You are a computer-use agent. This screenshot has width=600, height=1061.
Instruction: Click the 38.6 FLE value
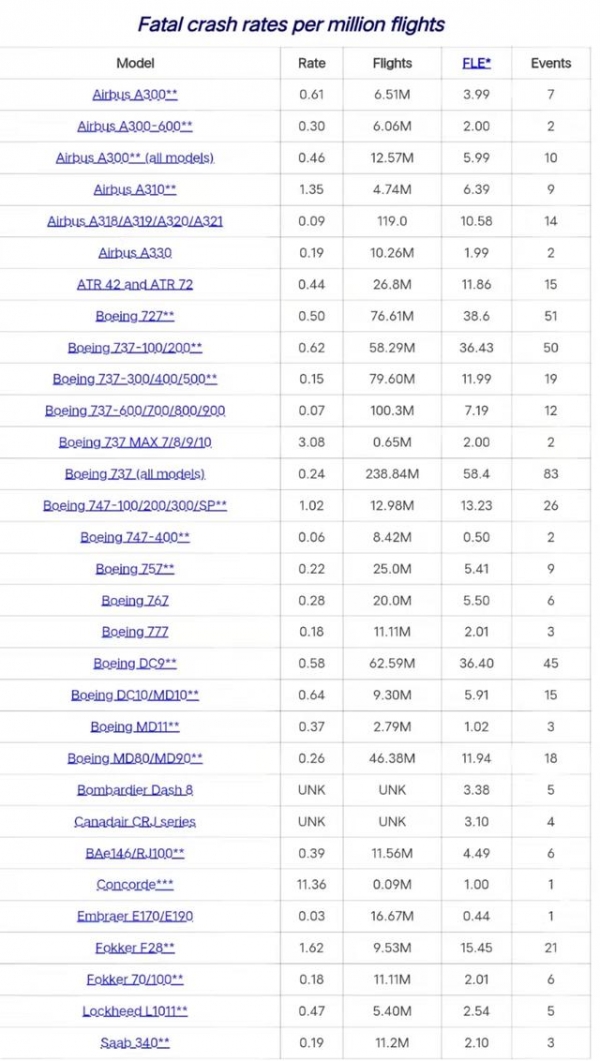click(x=476, y=316)
